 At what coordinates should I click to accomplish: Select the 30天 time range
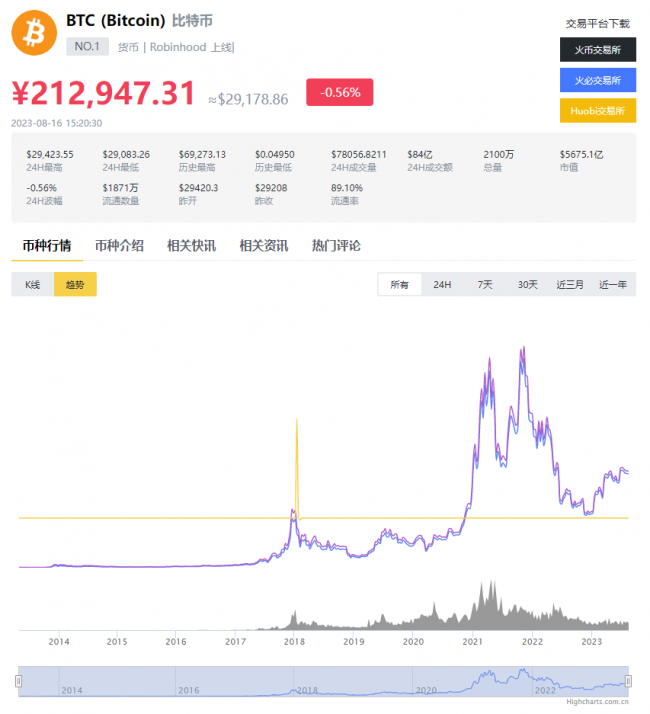(527, 285)
